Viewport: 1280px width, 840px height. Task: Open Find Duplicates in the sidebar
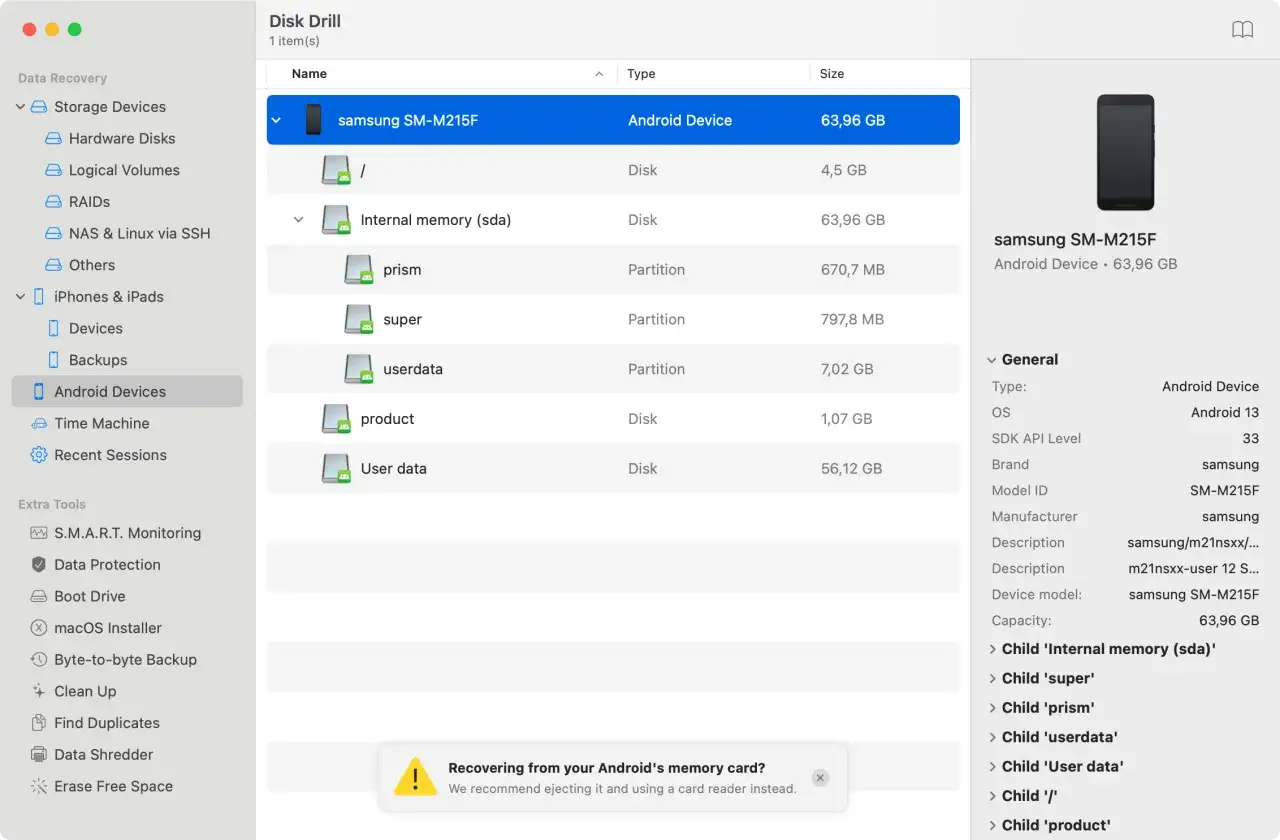(x=107, y=723)
